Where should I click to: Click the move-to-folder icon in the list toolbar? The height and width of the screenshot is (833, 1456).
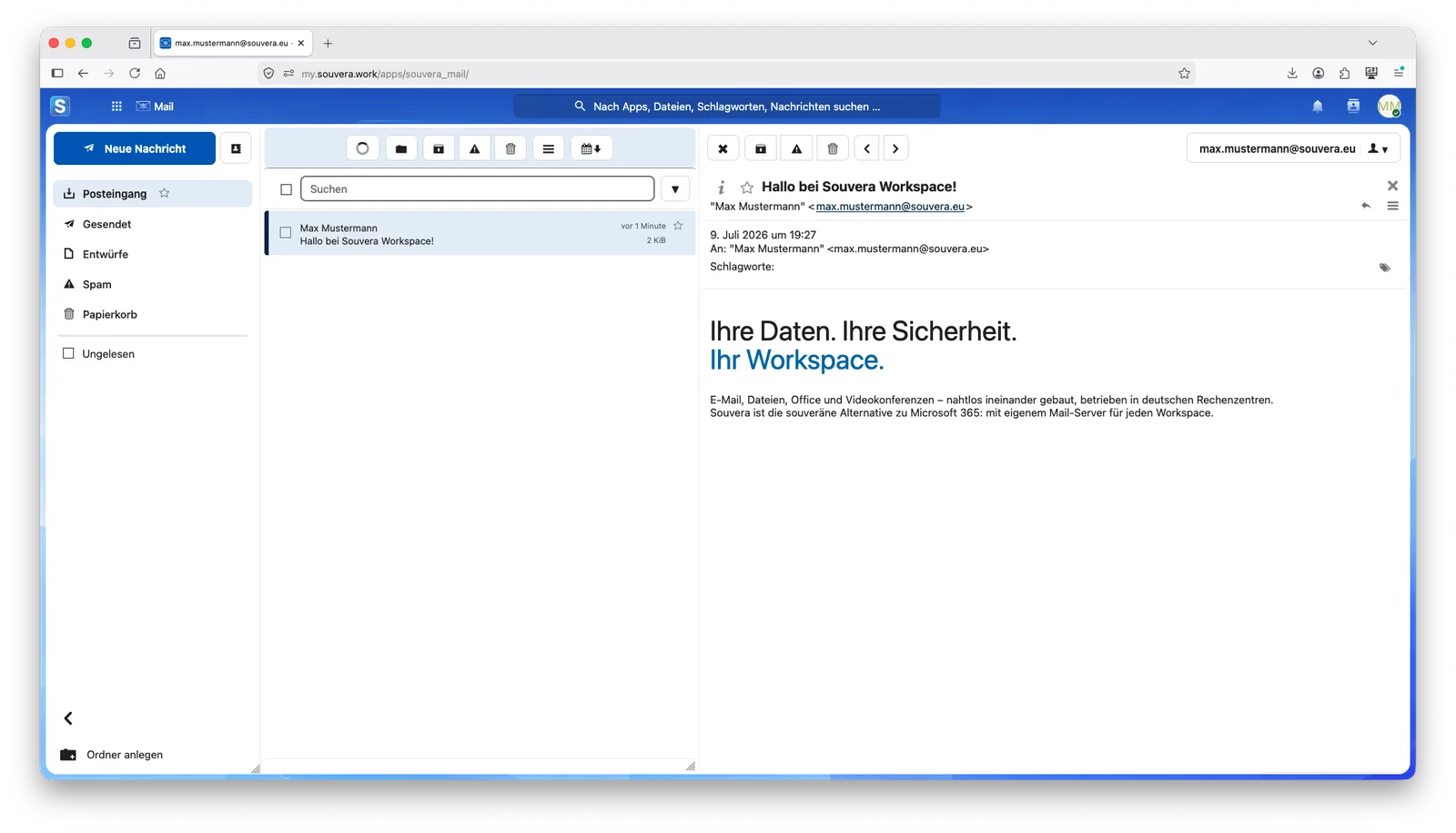coord(400,148)
